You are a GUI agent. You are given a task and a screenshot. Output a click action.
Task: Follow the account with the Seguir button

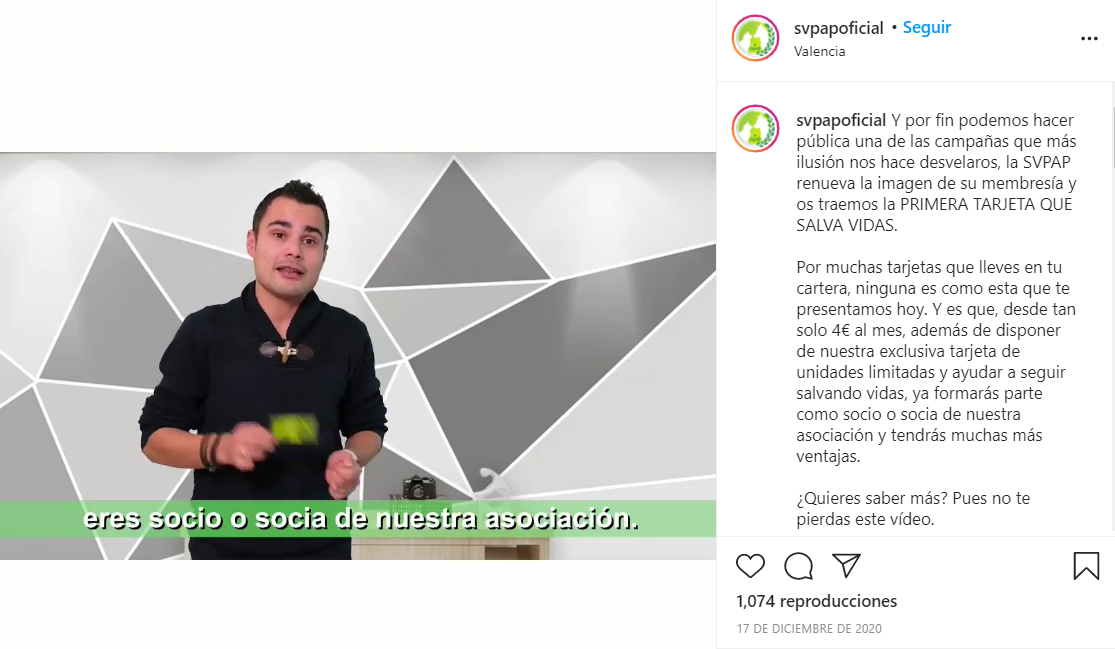pyautogui.click(x=927, y=27)
